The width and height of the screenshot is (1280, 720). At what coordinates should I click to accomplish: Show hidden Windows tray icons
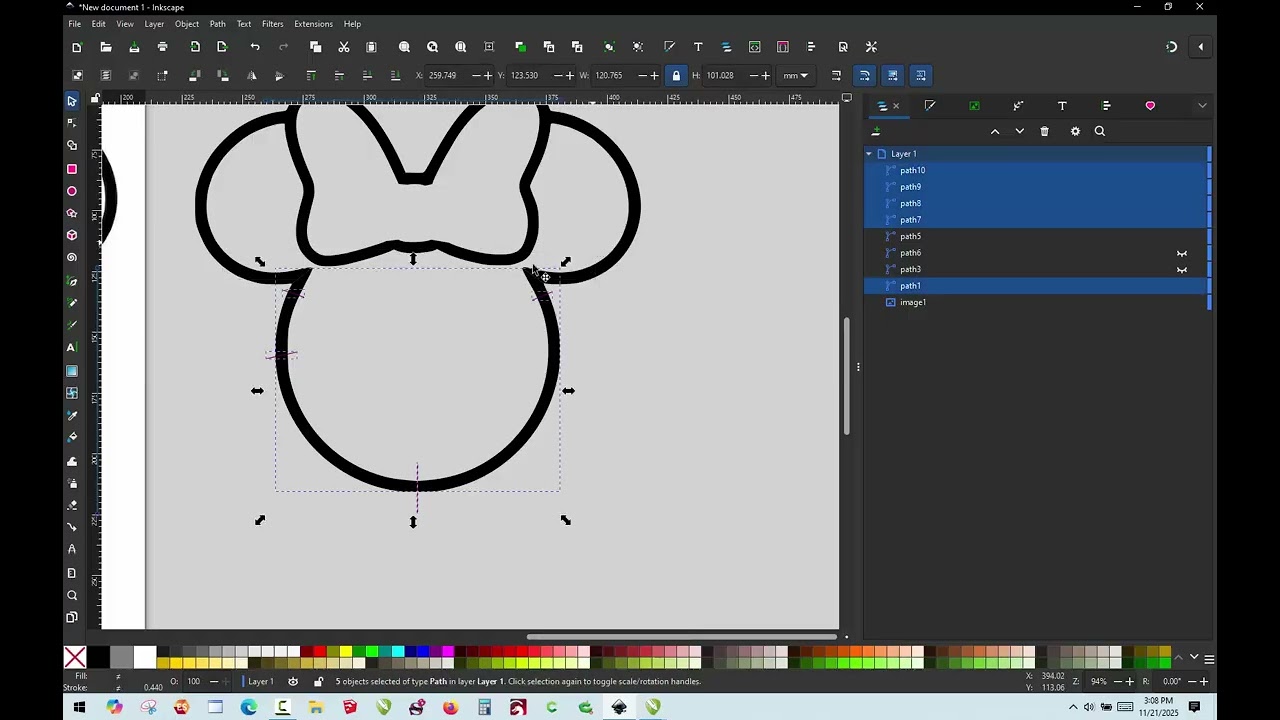[x=1073, y=708]
